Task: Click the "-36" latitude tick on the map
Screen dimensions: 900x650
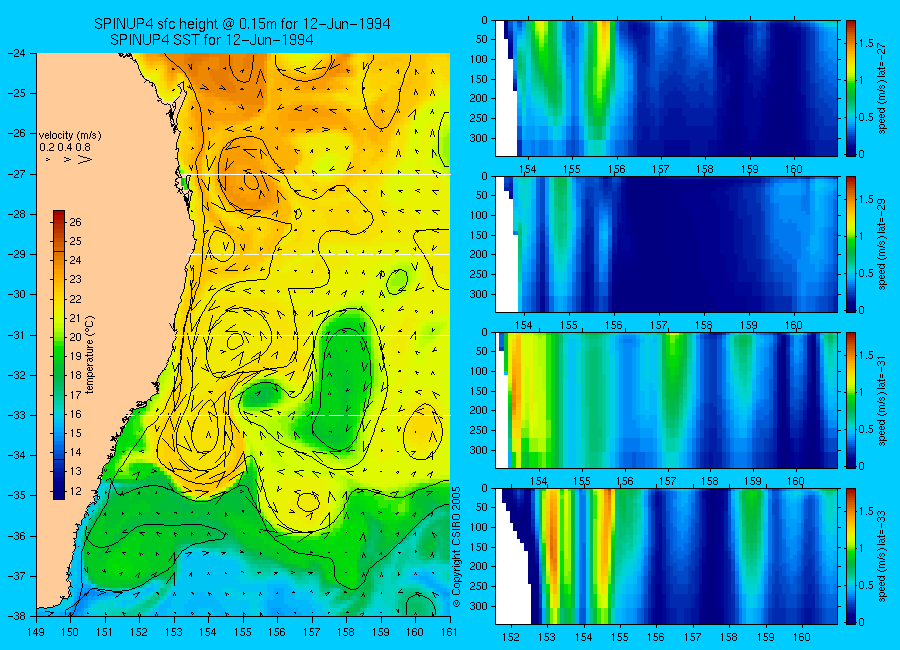Action: coord(19,536)
